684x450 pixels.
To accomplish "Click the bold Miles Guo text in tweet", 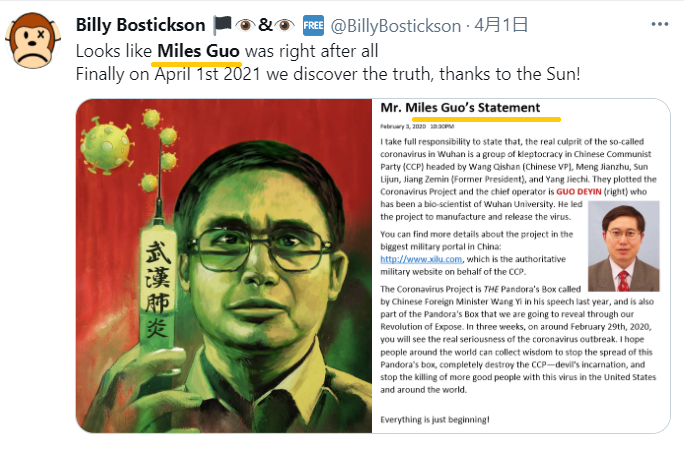I will [x=198, y=51].
